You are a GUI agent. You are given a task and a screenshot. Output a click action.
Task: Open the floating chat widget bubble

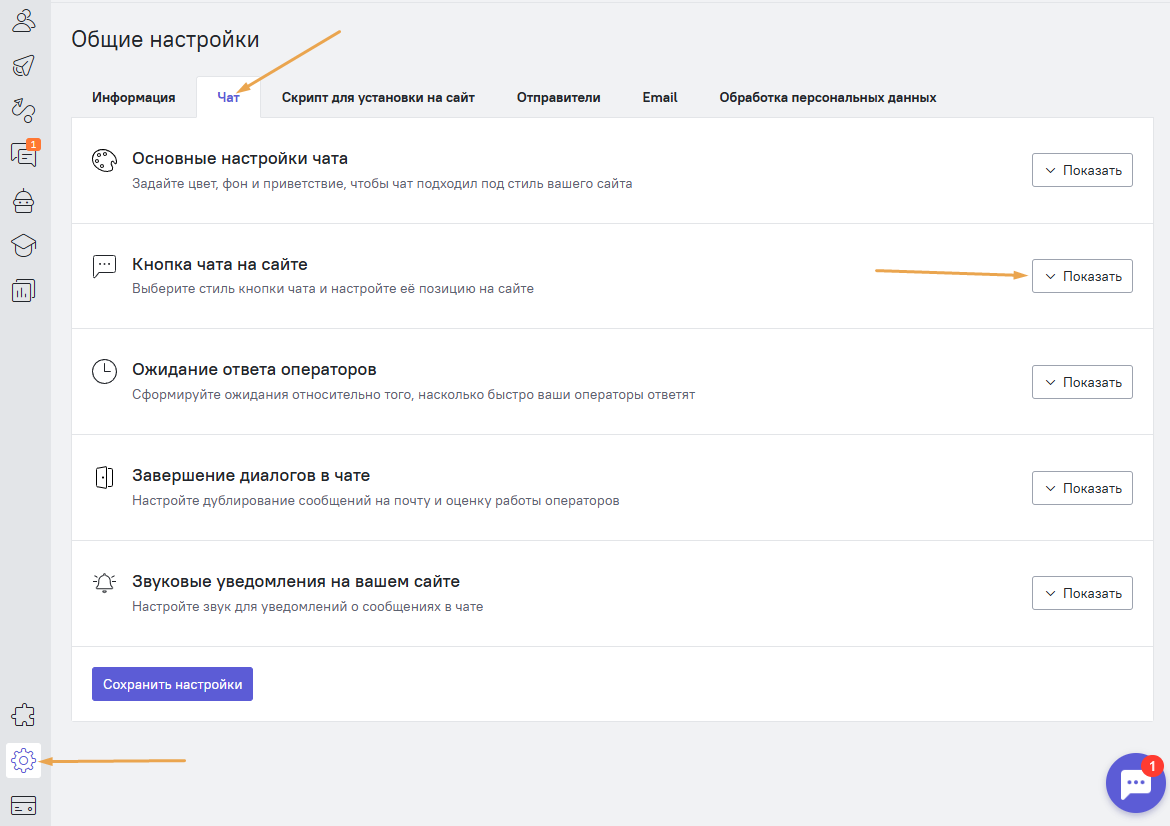coord(1135,783)
